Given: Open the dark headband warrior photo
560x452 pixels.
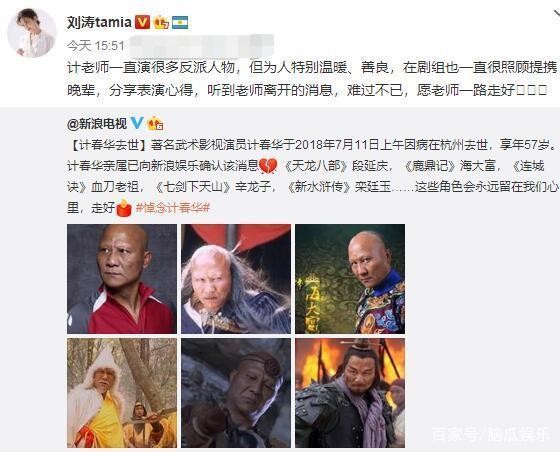Looking at the screenshot, I should [x=236, y=393].
